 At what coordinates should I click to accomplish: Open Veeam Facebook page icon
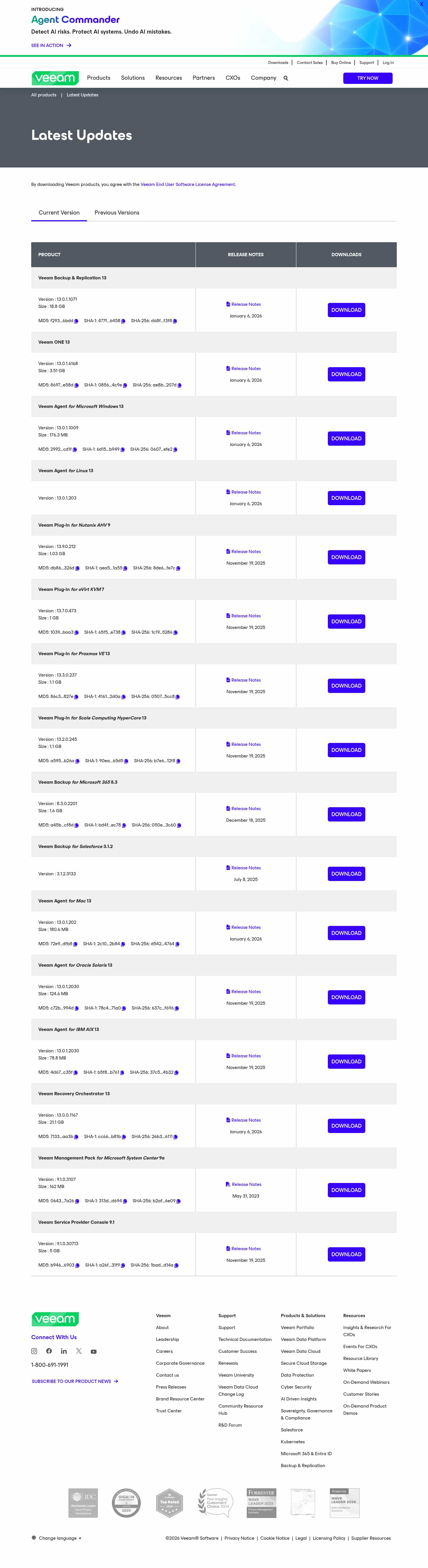pos(49,1351)
